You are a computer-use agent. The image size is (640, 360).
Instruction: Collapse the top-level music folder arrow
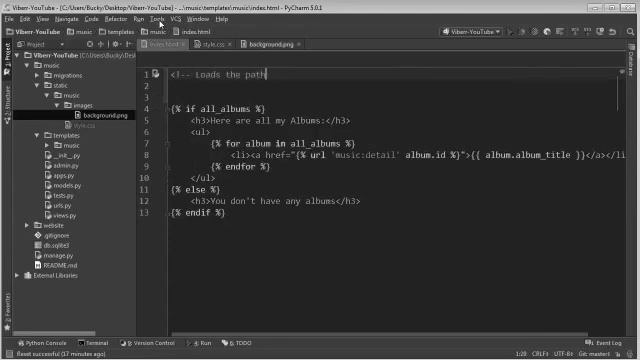(x=27, y=65)
